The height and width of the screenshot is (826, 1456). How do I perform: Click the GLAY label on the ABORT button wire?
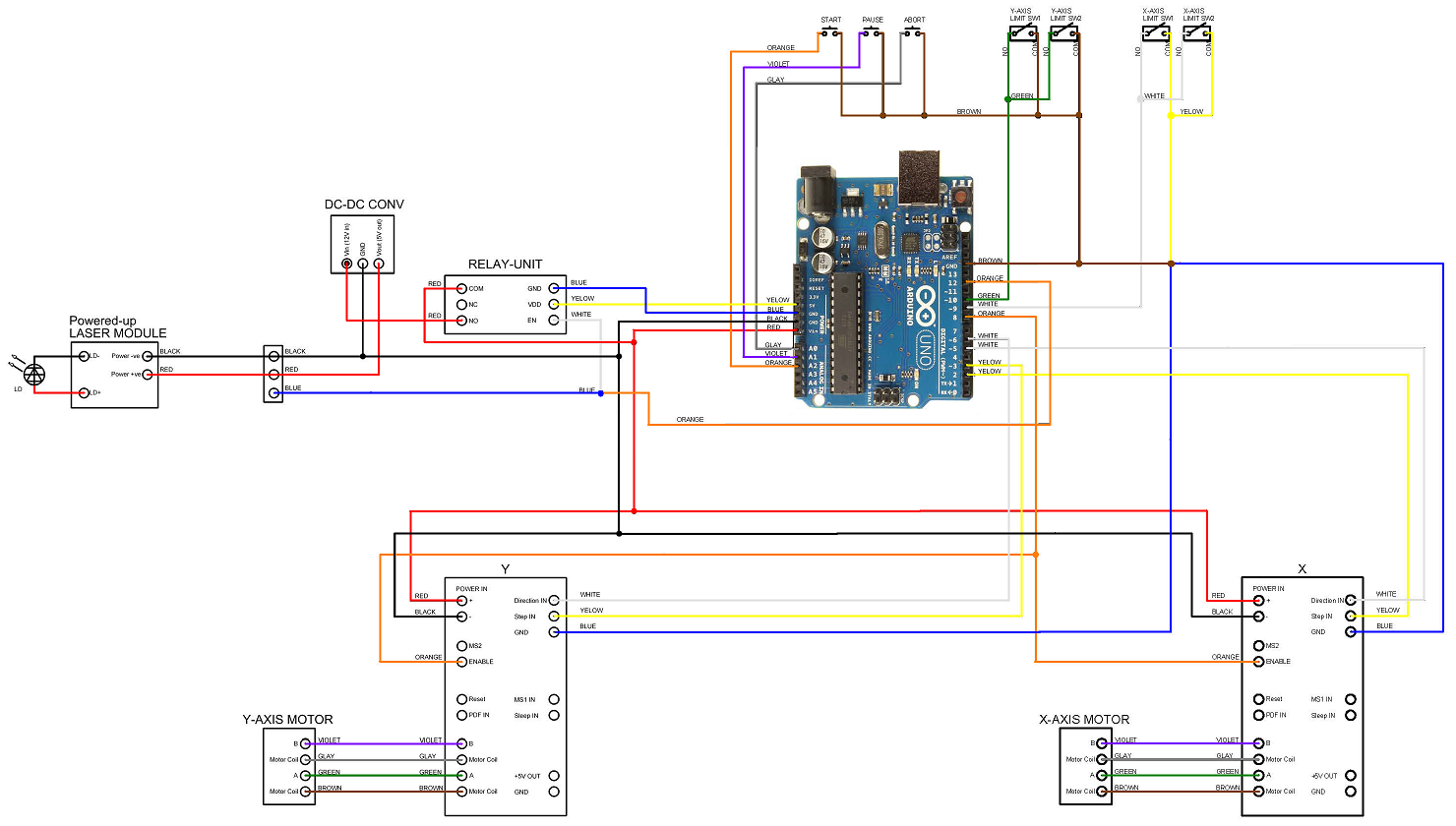coord(775,80)
